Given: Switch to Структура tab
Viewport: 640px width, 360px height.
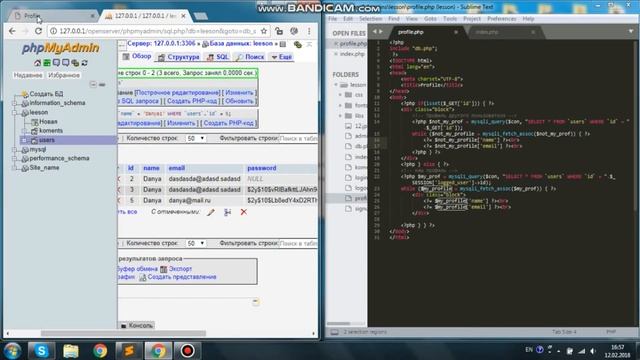Looking at the screenshot, I should click(x=179, y=57).
